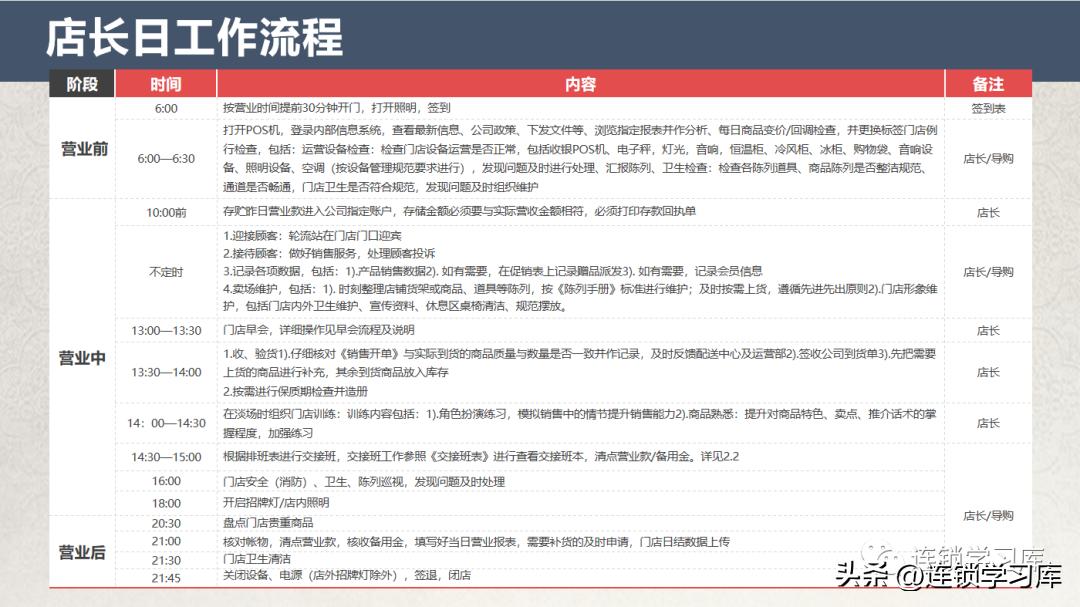
Task: Click the dark 阶段 header cell
Action: tap(80, 84)
